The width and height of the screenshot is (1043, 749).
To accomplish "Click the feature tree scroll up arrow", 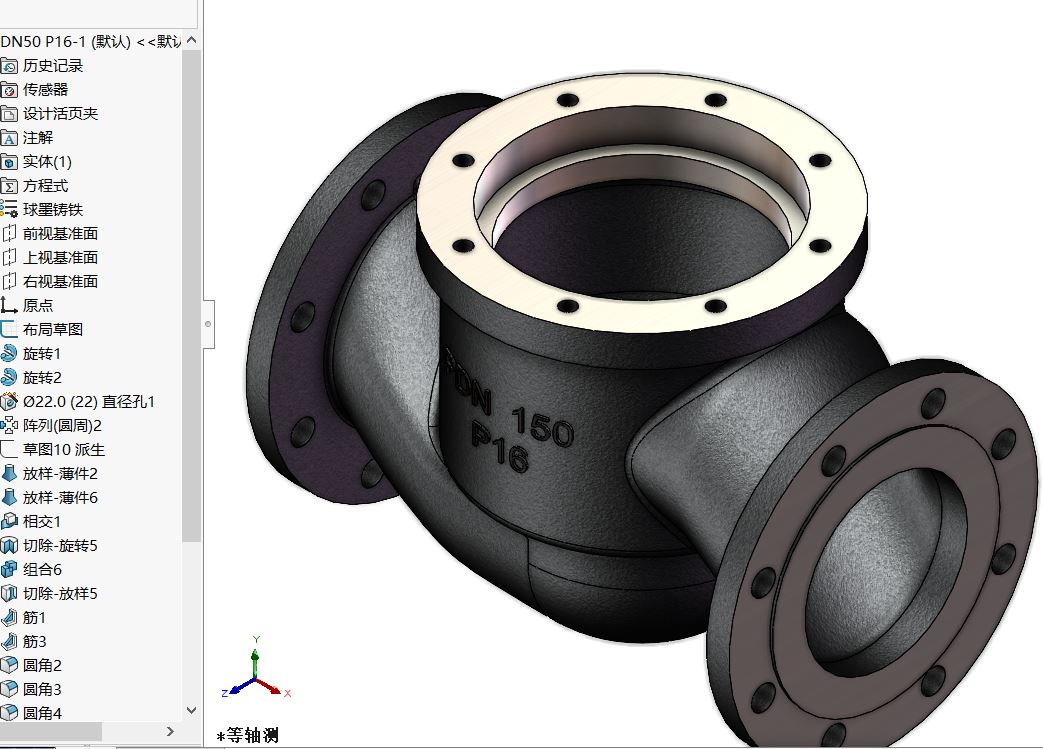I will [x=192, y=41].
